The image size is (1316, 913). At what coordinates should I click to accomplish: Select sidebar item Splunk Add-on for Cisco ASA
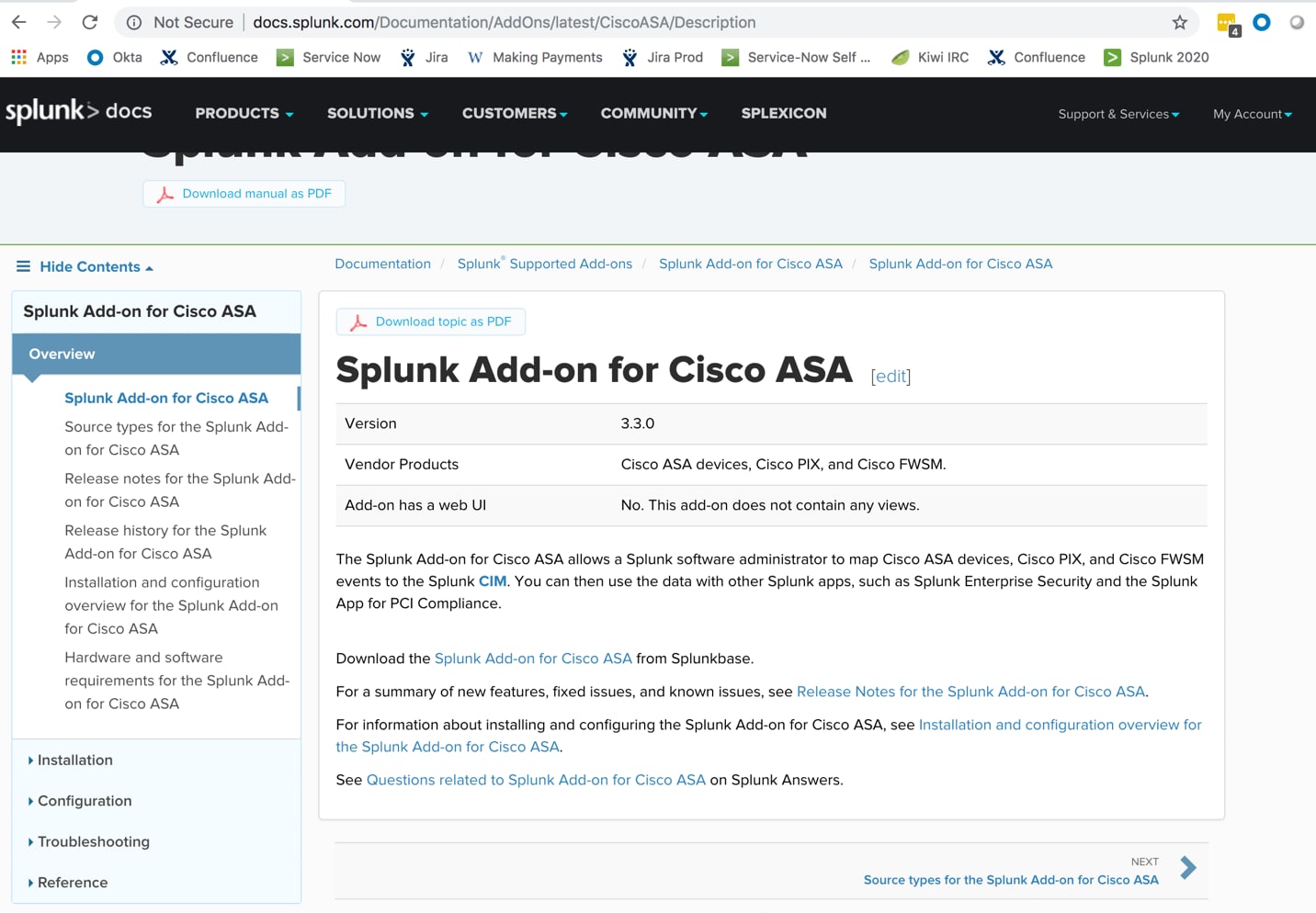166,398
